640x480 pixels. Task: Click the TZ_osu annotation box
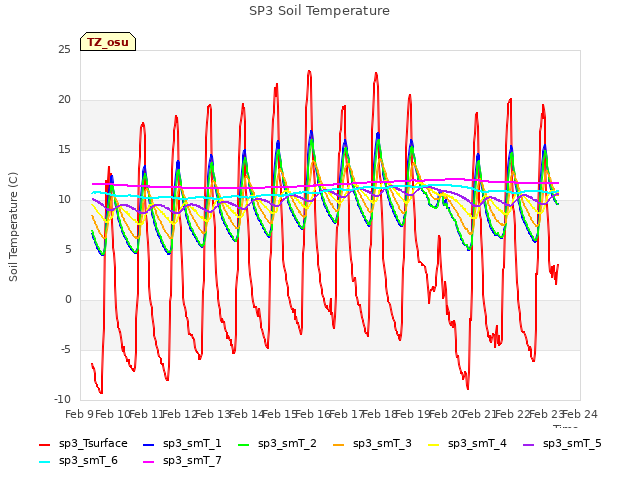[108, 42]
